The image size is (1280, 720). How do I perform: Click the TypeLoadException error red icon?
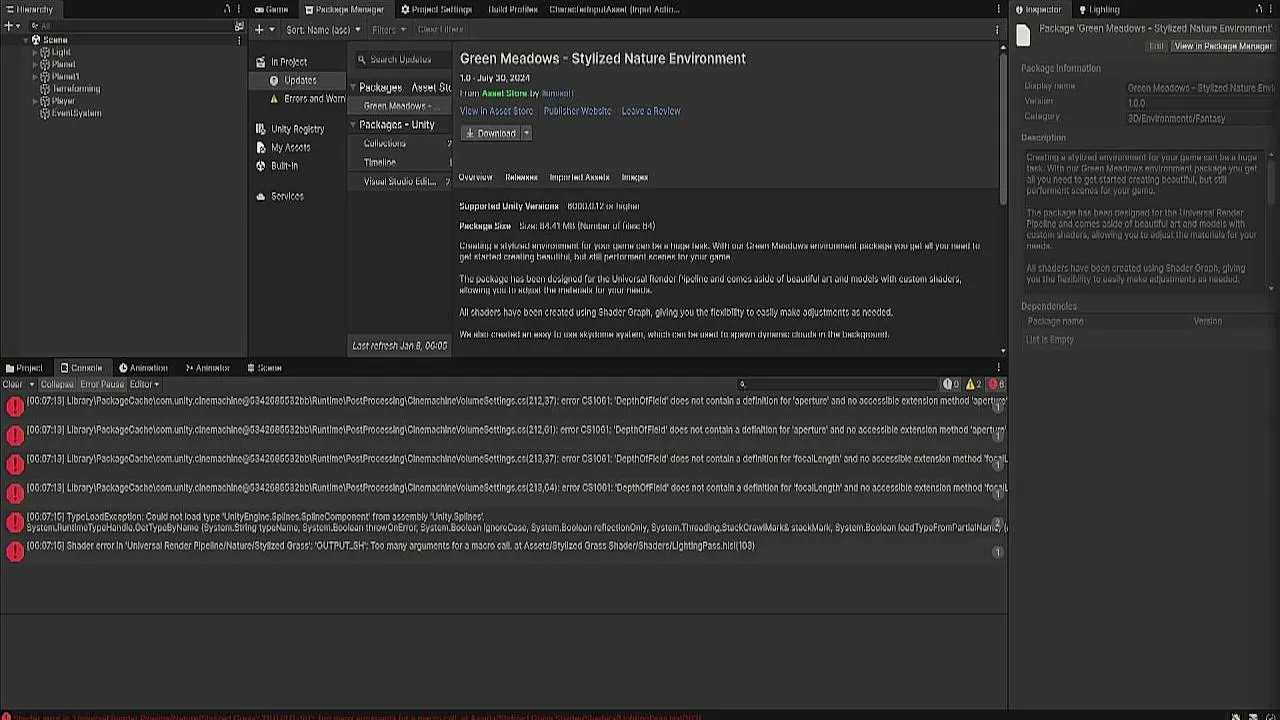[15, 522]
